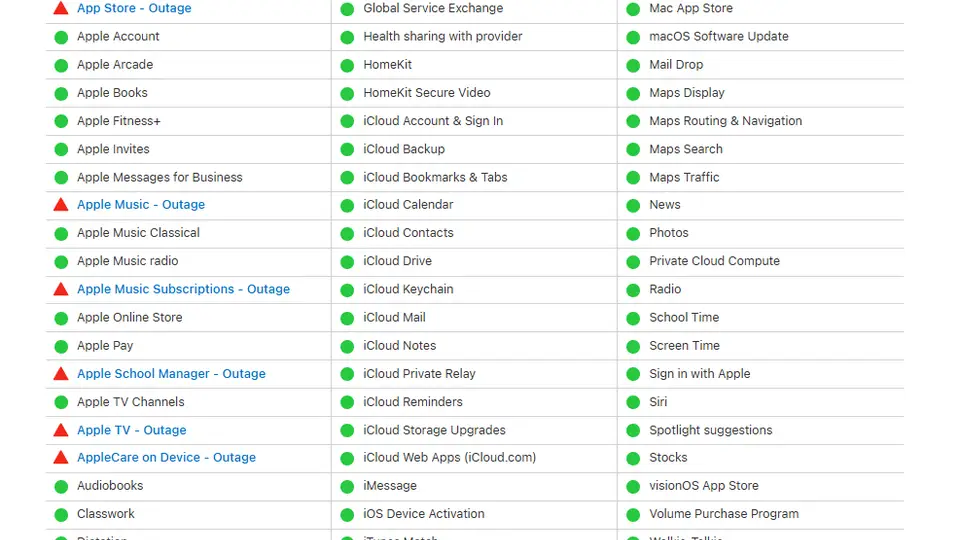
Task: Select the iCloud Private Relay entry
Action: (419, 373)
